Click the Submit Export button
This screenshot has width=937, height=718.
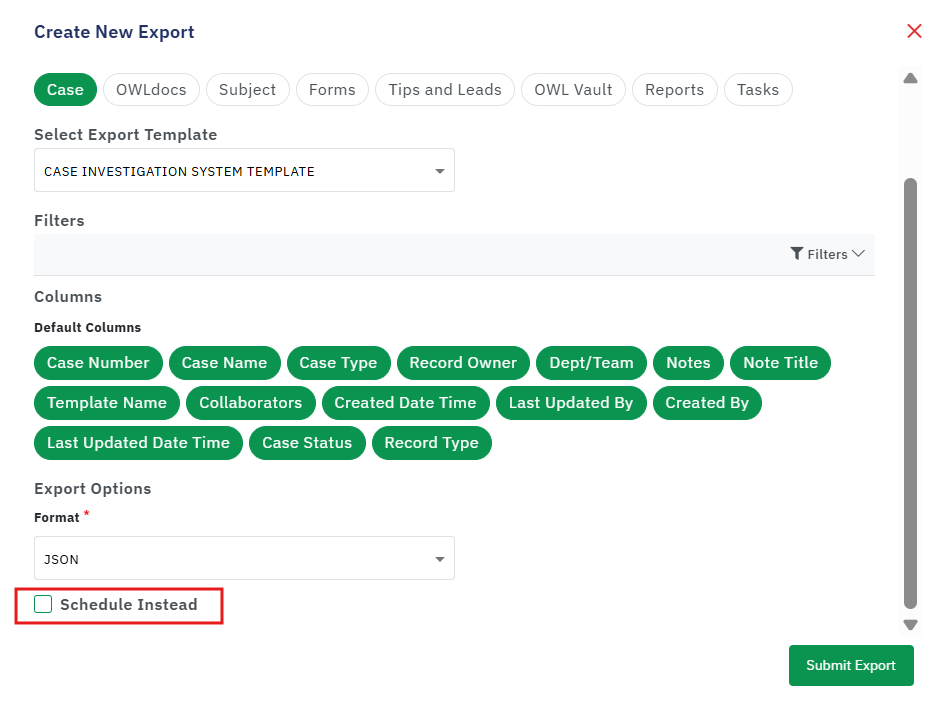pyautogui.click(x=851, y=665)
